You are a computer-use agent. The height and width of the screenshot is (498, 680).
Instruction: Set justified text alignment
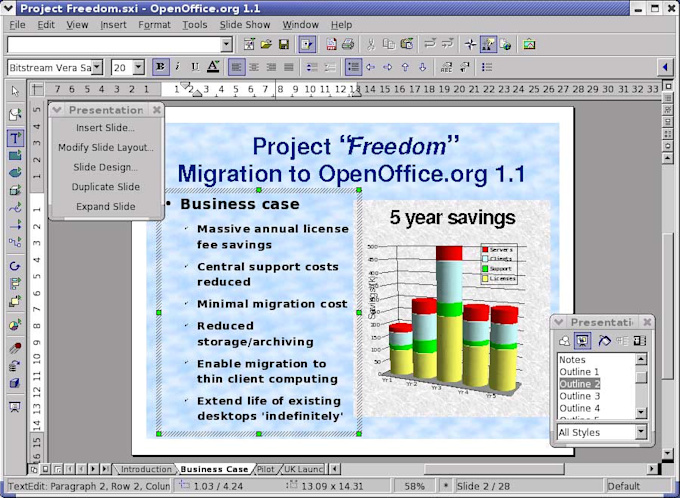[289, 67]
